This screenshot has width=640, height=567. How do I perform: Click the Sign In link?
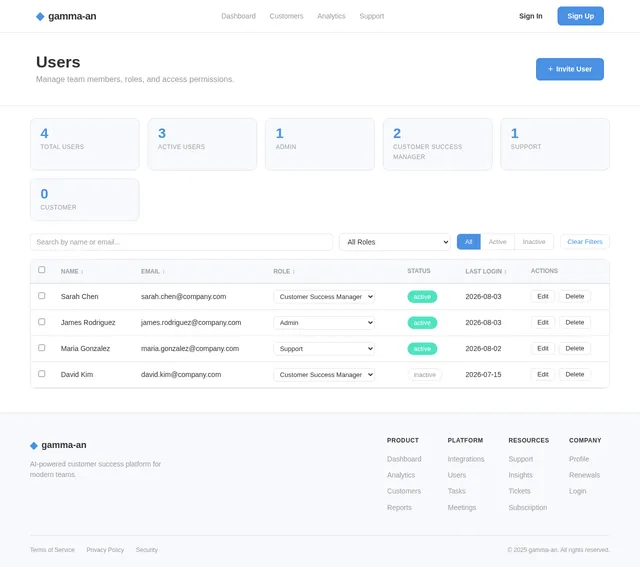point(531,16)
